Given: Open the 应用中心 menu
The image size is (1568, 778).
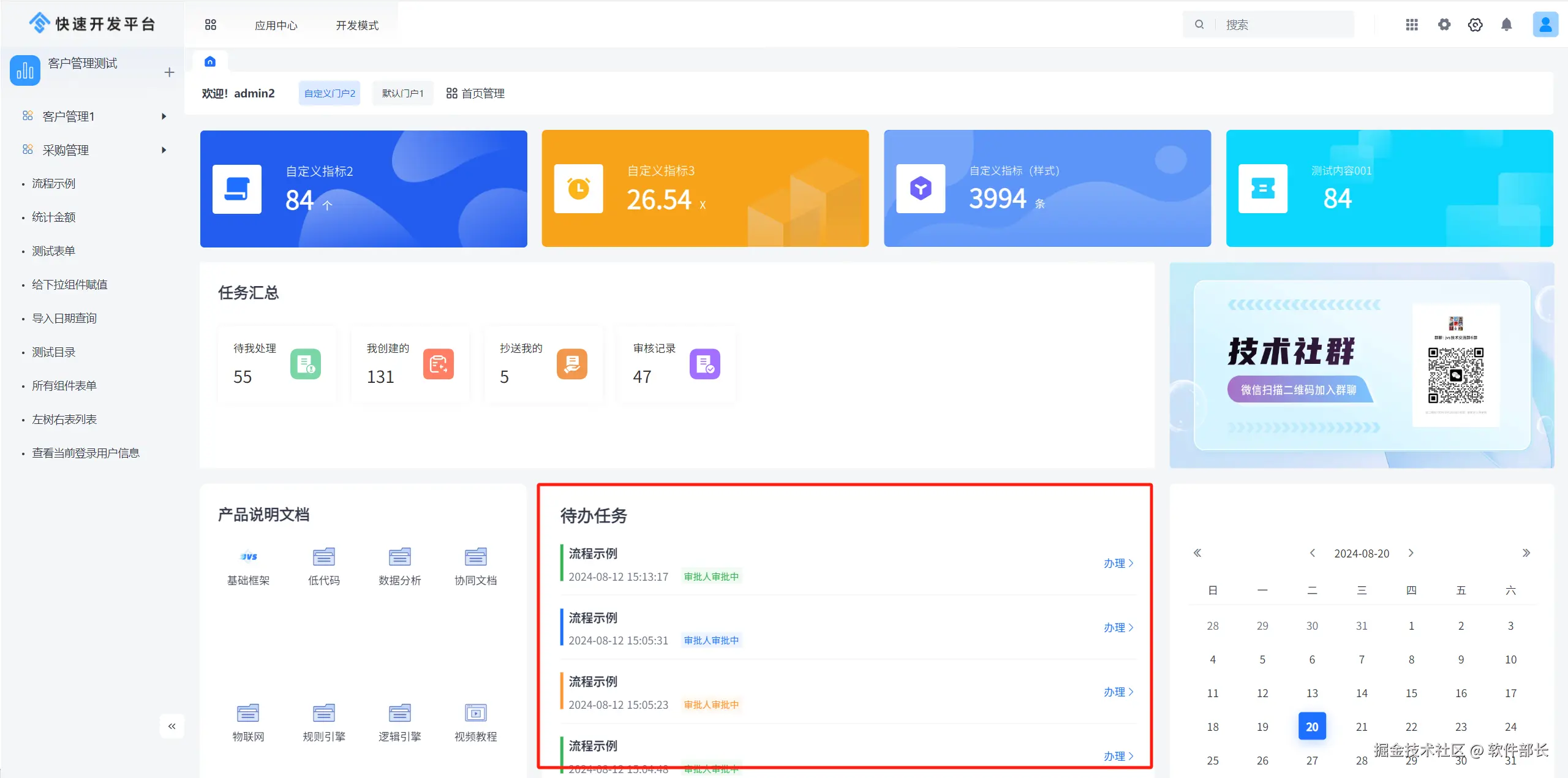Looking at the screenshot, I should coord(276,25).
